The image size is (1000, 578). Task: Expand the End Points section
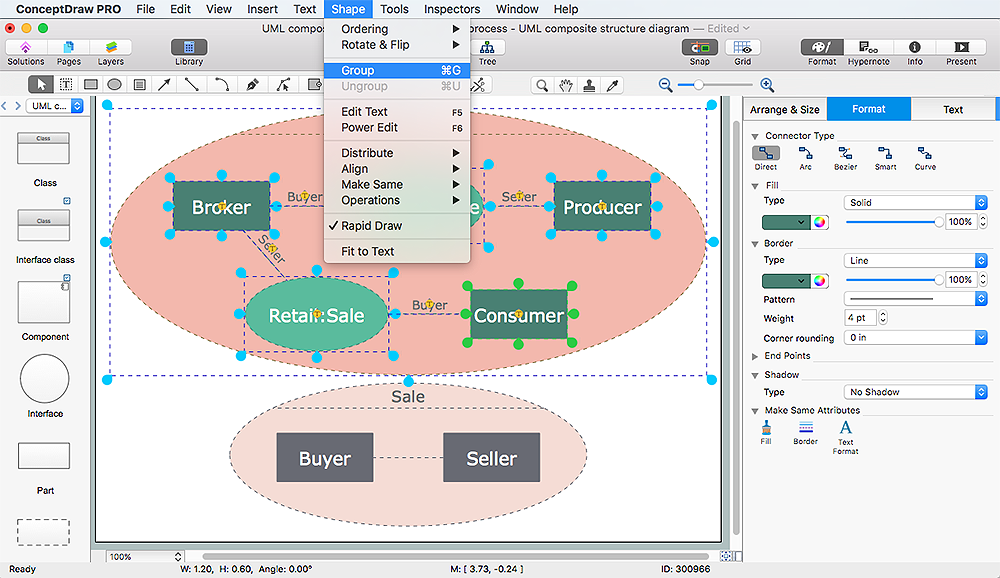point(787,356)
